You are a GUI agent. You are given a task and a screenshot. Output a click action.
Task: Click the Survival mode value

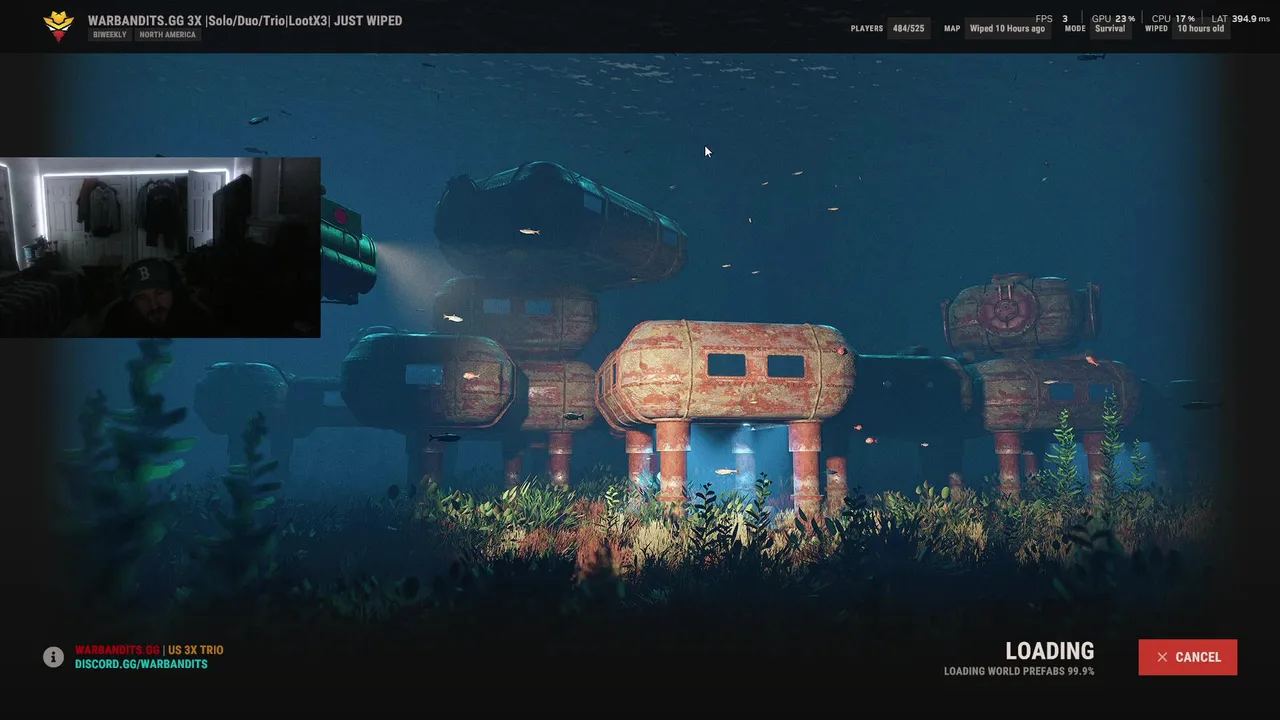click(x=1110, y=29)
